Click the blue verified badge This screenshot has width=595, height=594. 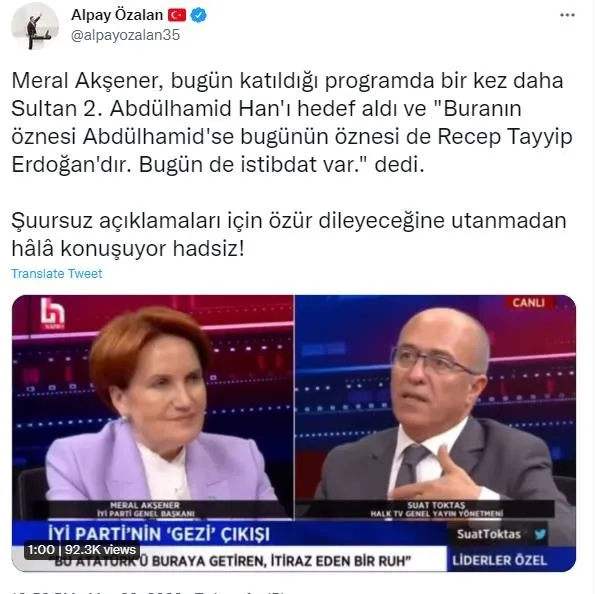pyautogui.click(x=198, y=15)
